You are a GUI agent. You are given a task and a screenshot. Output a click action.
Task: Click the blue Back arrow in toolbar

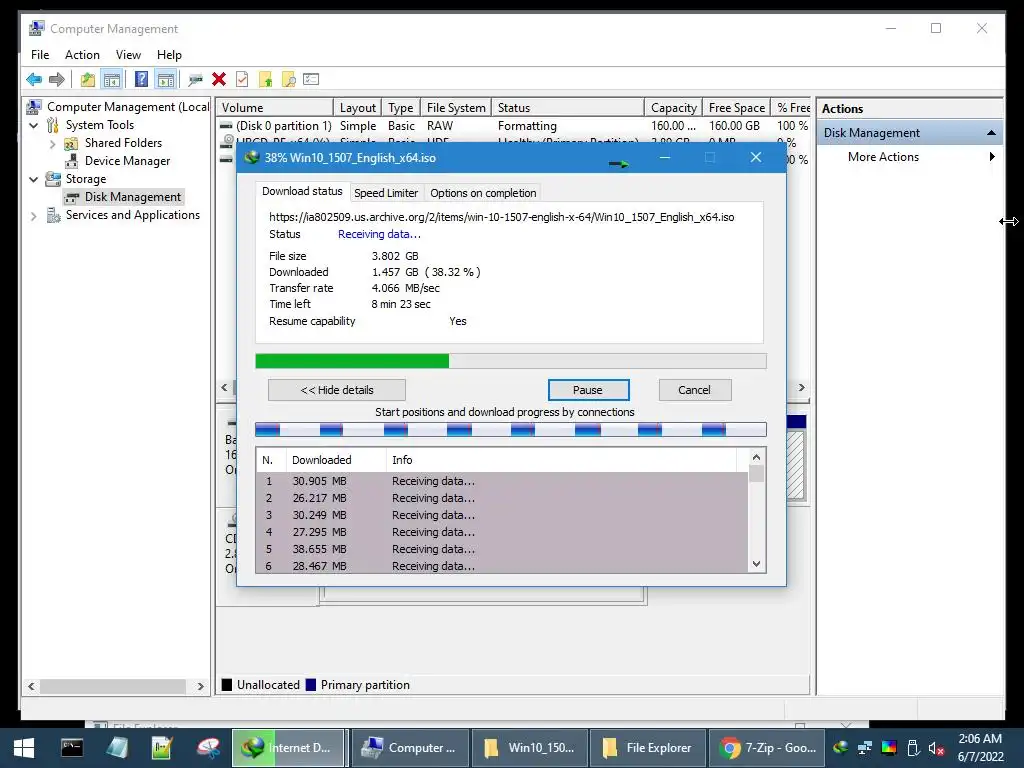tap(34, 80)
